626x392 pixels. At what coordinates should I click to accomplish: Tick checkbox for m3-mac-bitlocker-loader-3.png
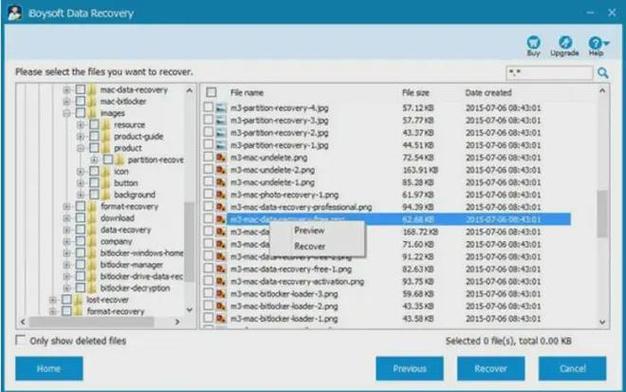[x=208, y=293]
